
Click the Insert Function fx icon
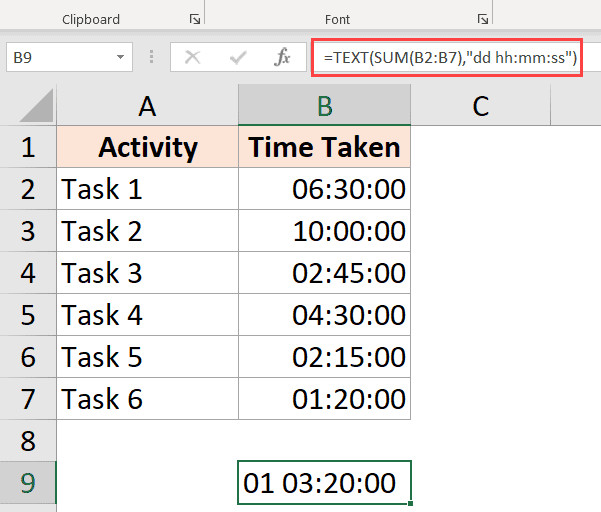pos(282,58)
